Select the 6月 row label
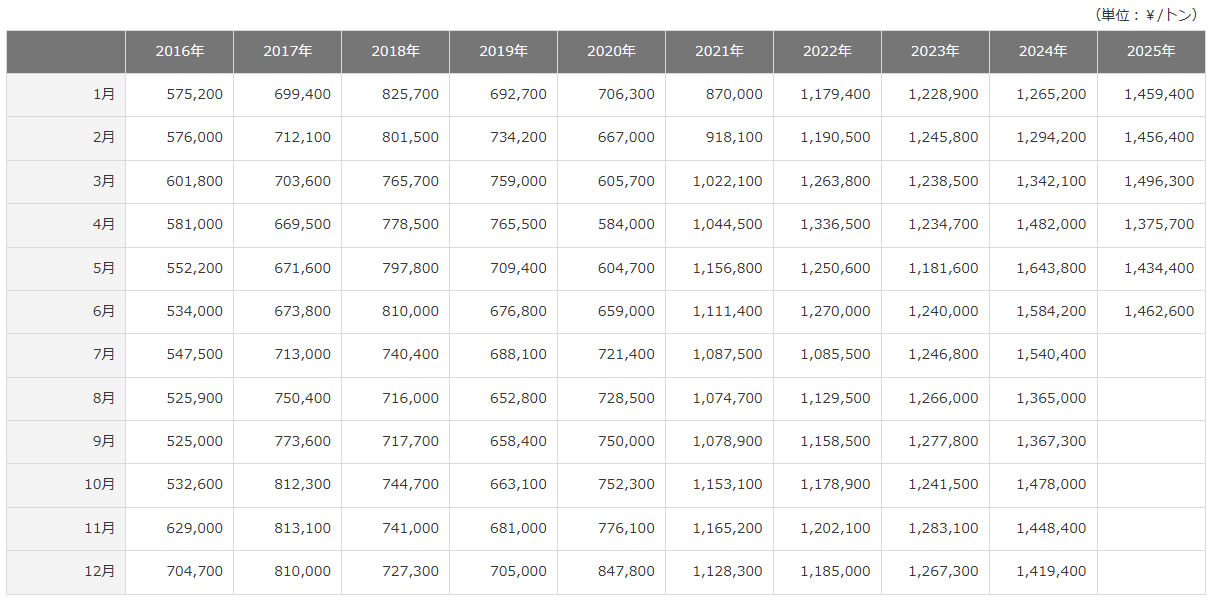This screenshot has height=601, width=1212. coord(103,311)
